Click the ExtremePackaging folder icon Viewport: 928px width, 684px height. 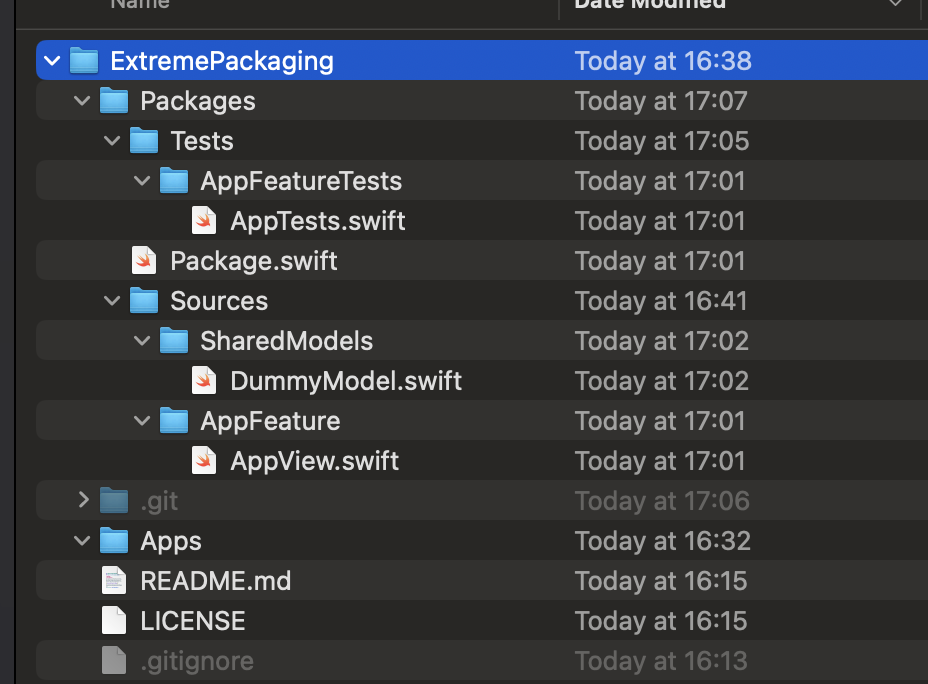pos(85,61)
